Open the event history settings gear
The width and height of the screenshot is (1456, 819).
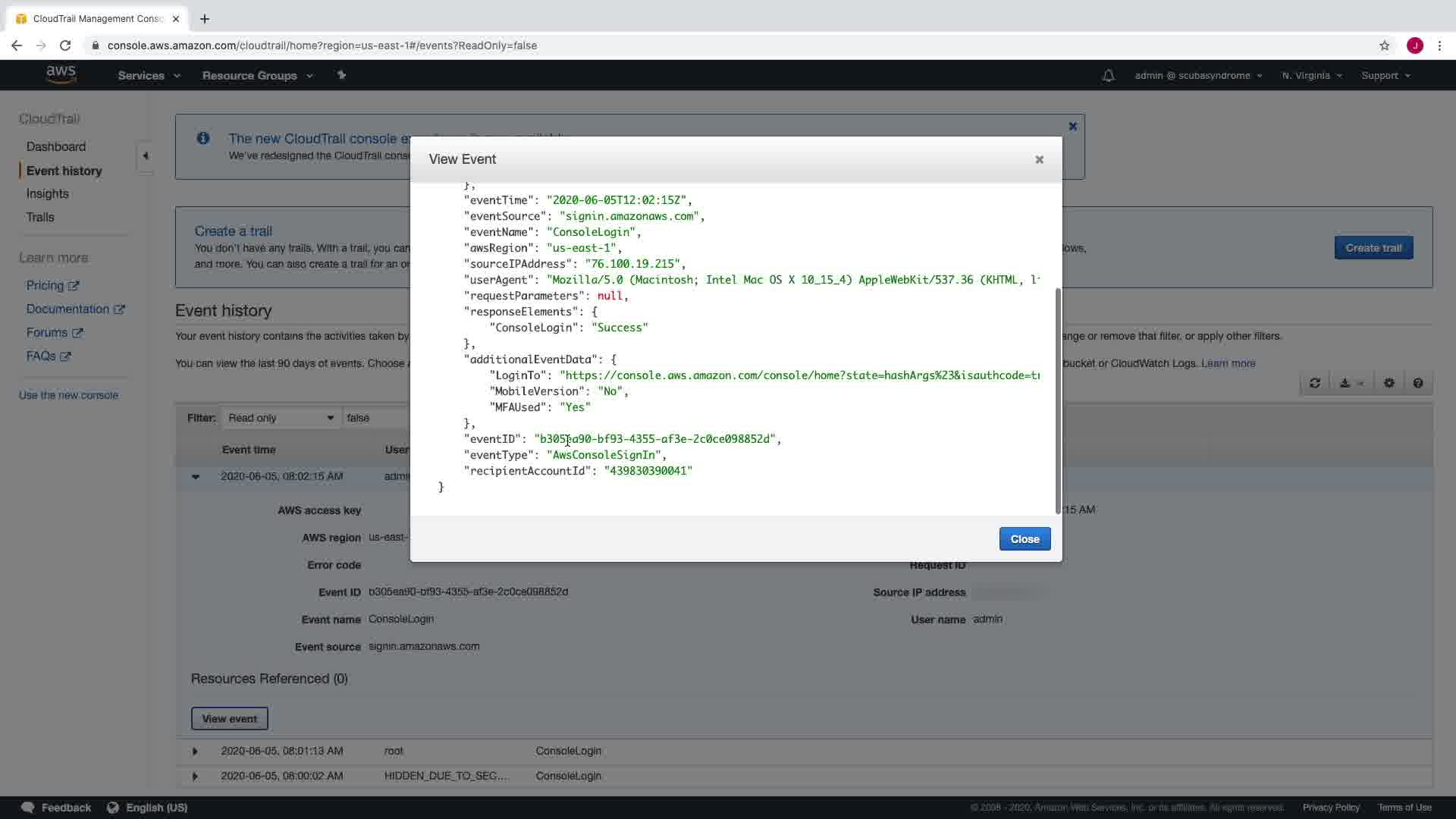1389,384
